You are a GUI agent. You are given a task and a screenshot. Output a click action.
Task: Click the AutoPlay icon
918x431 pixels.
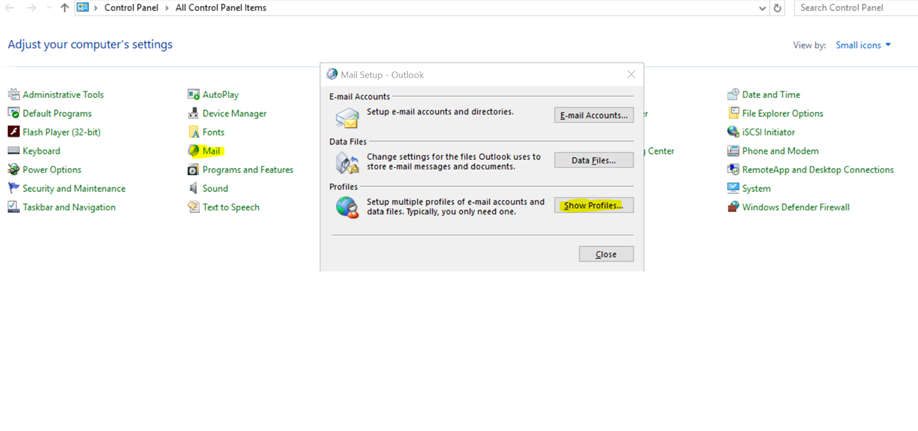click(193, 95)
